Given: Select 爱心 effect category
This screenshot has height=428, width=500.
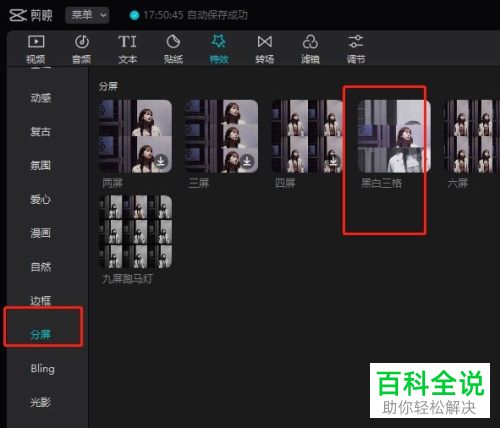Looking at the screenshot, I should click(x=41, y=199).
